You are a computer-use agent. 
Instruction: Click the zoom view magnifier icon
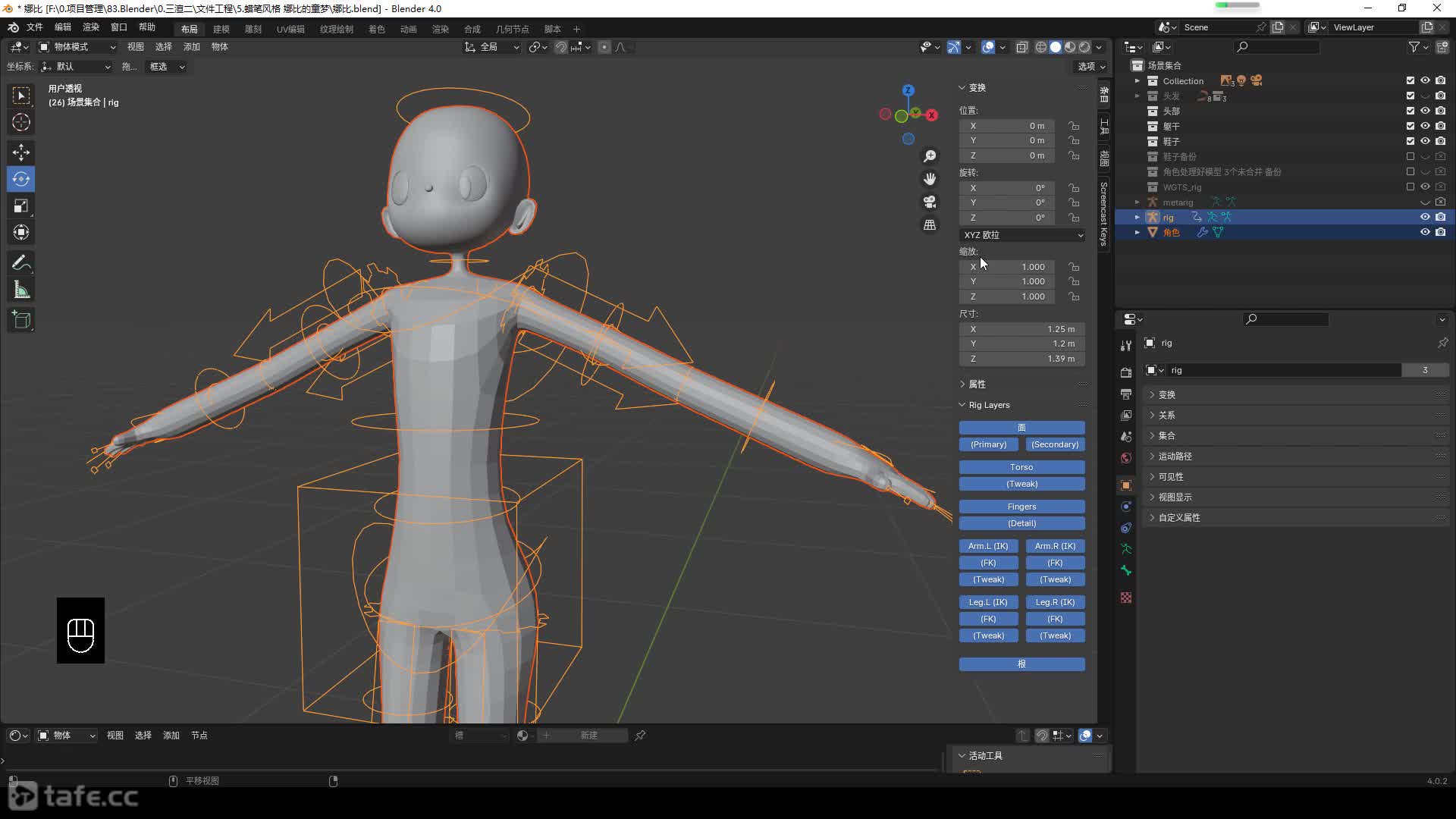tap(930, 156)
